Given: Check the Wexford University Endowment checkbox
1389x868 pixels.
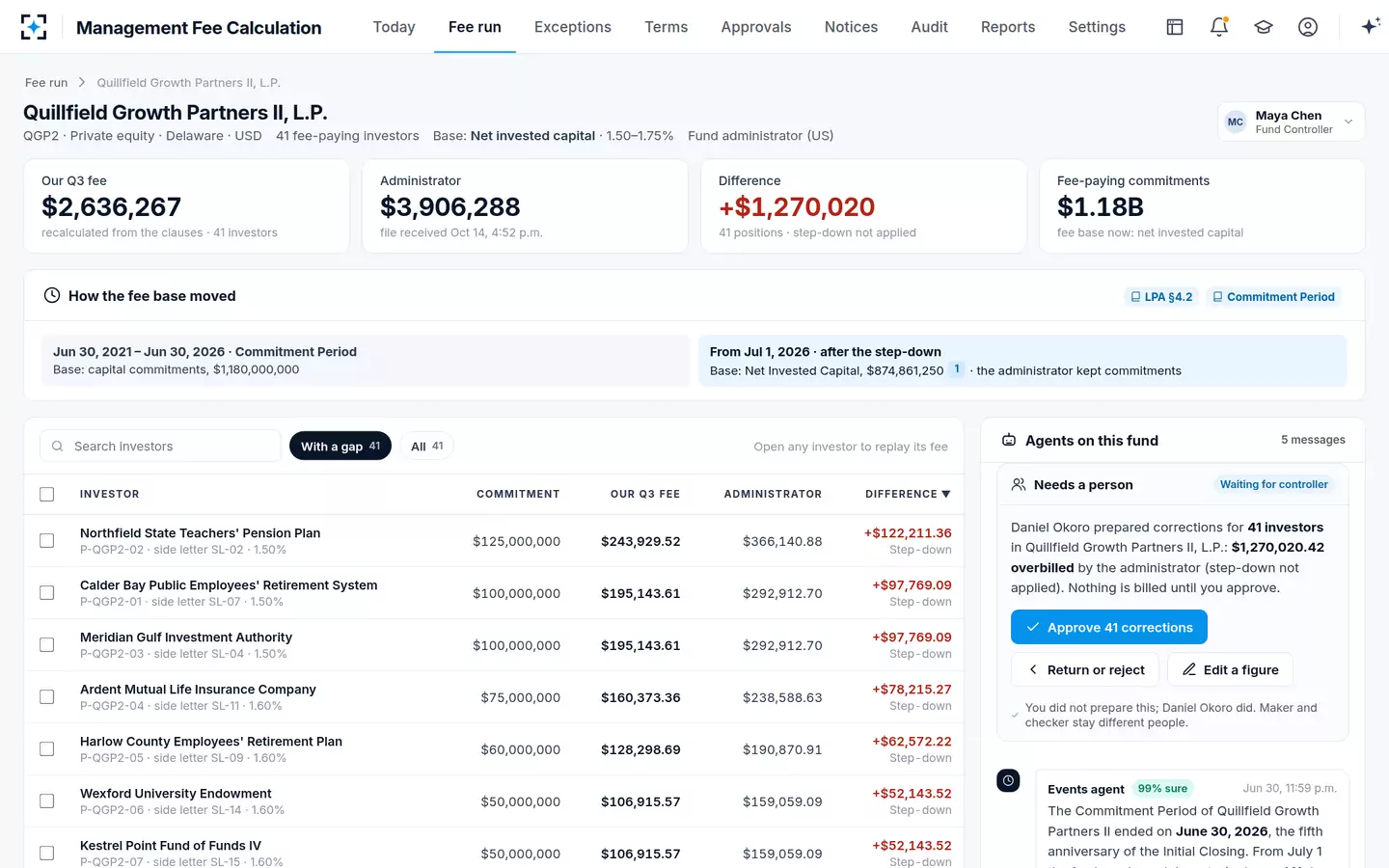Looking at the screenshot, I should coord(46,801).
